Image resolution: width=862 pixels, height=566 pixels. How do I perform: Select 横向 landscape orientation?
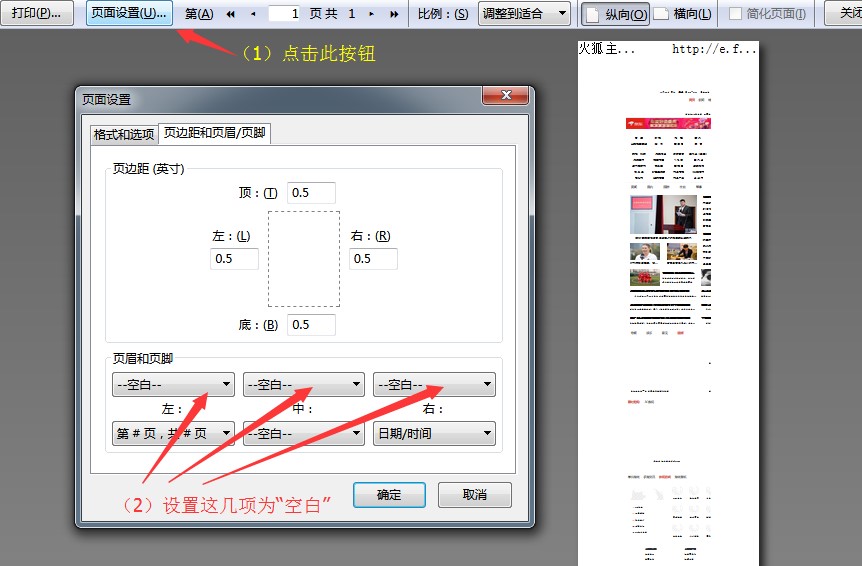(684, 14)
